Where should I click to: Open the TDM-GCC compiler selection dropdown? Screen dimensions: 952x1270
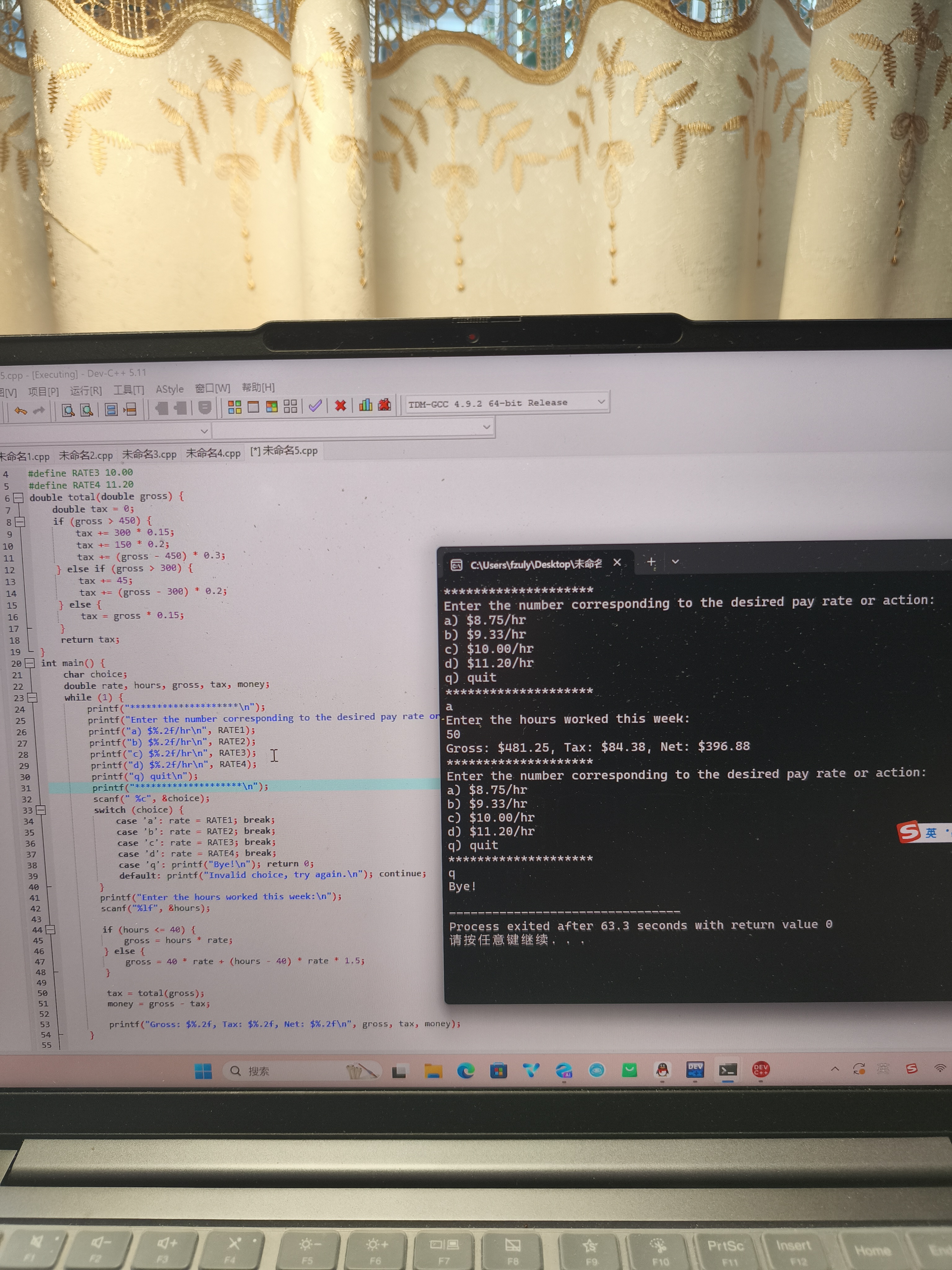pyautogui.click(x=601, y=401)
